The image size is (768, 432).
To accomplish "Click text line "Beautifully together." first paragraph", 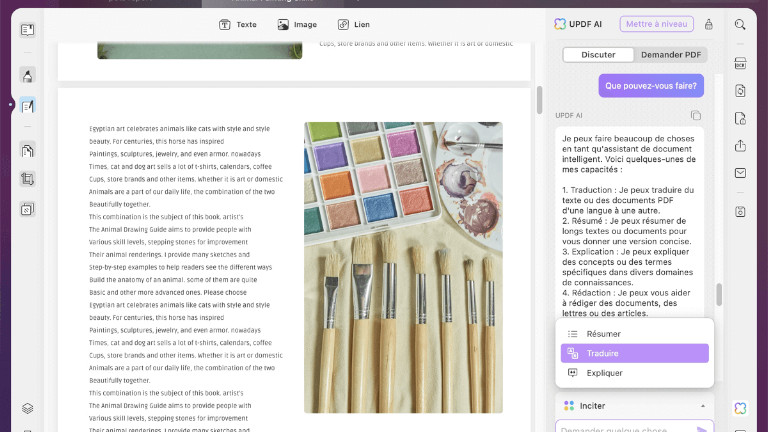I will 120,204.
